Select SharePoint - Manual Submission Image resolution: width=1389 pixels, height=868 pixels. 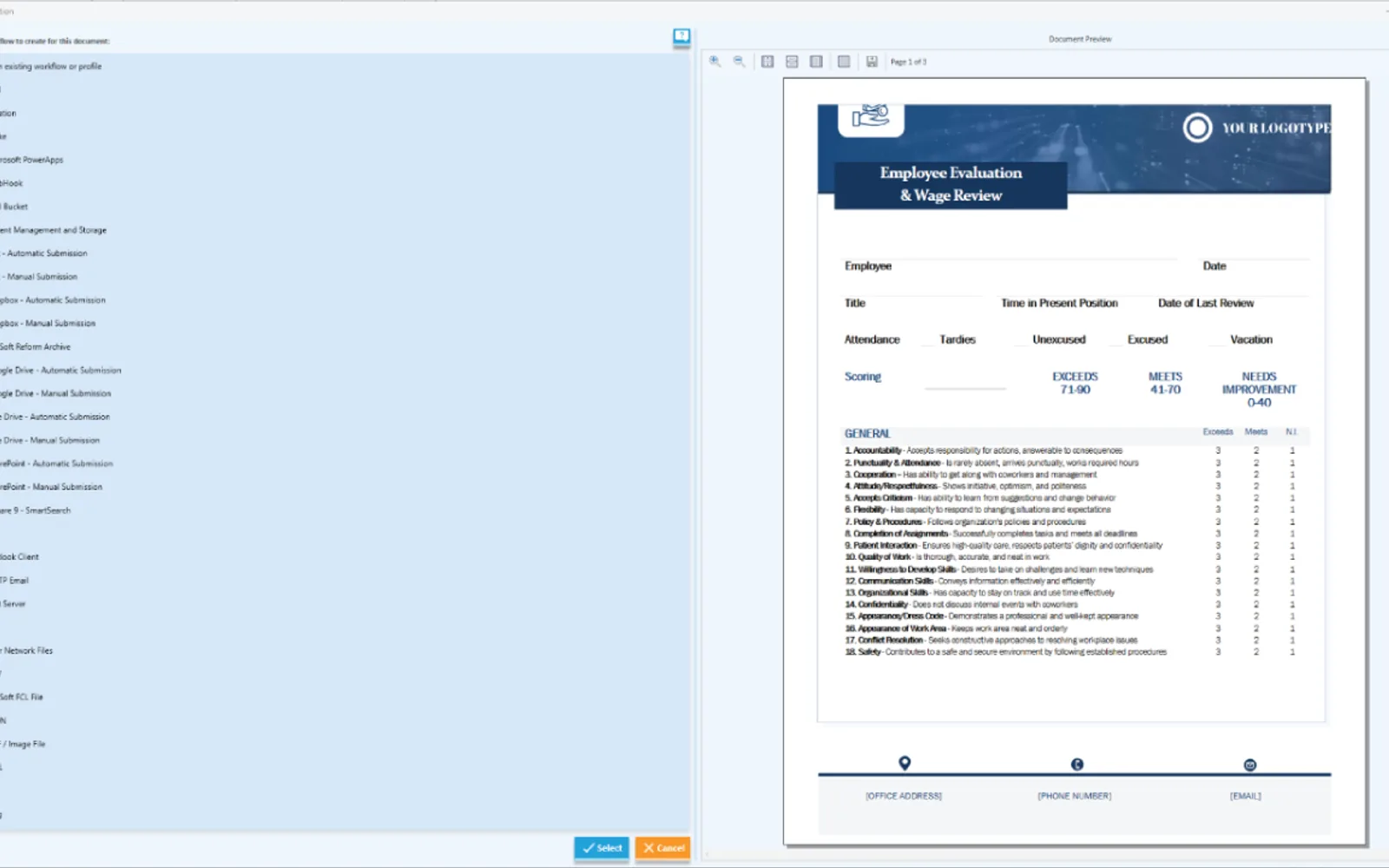(52, 488)
